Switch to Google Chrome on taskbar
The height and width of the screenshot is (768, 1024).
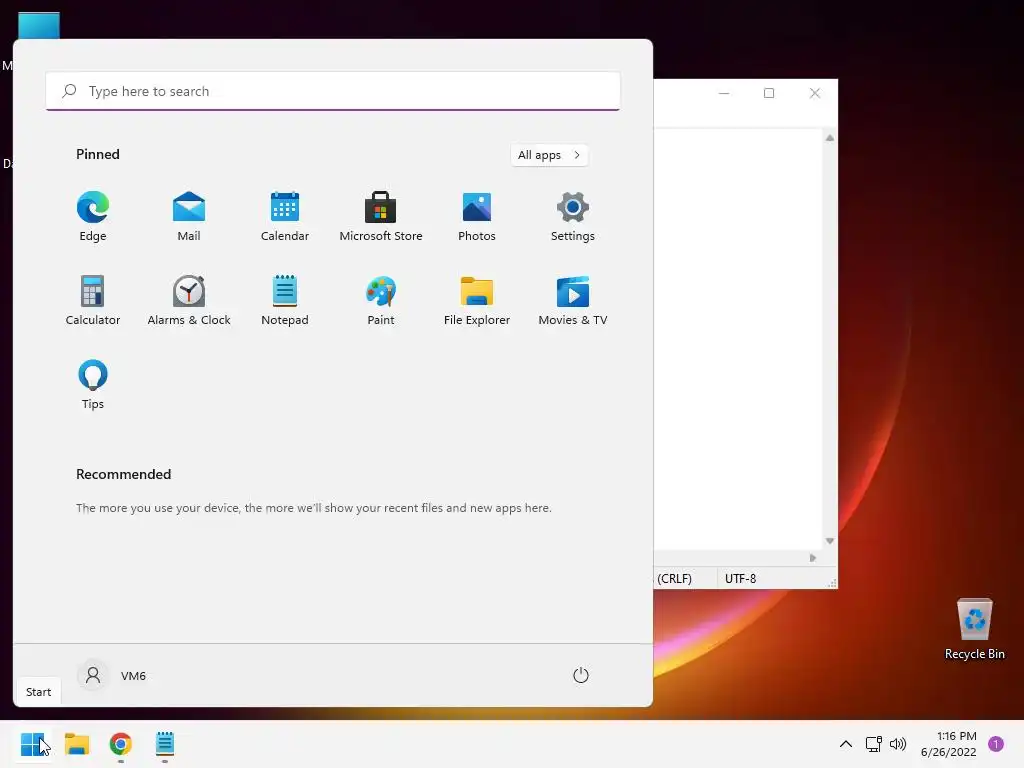(121, 744)
